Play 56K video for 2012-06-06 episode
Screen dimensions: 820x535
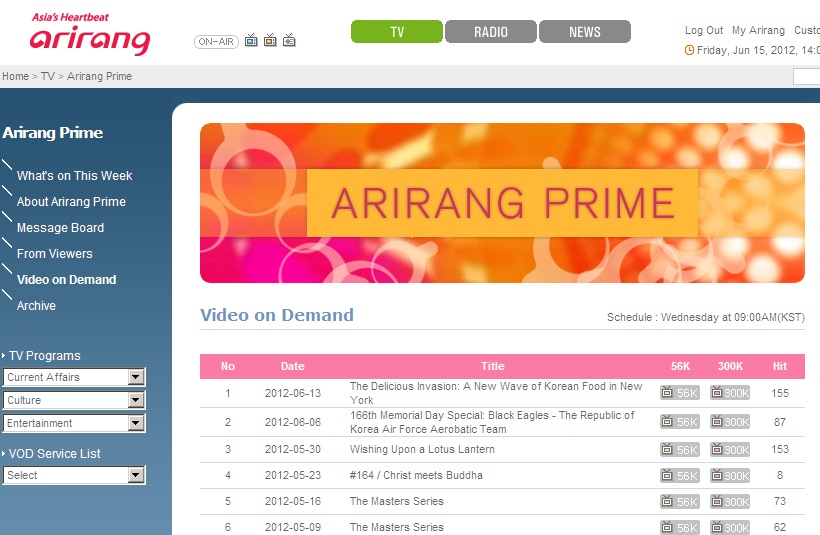(679, 422)
